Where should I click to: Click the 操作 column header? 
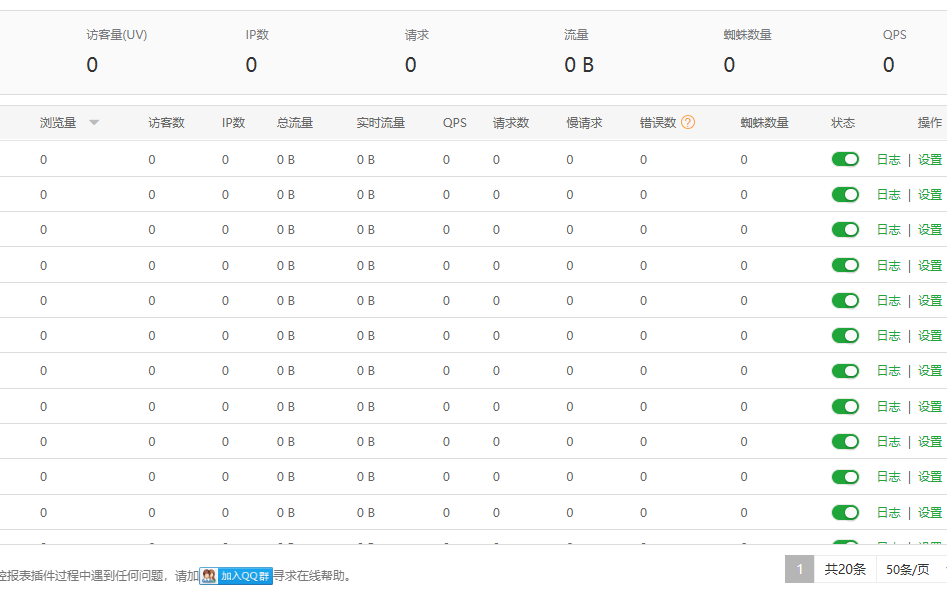[x=929, y=123]
